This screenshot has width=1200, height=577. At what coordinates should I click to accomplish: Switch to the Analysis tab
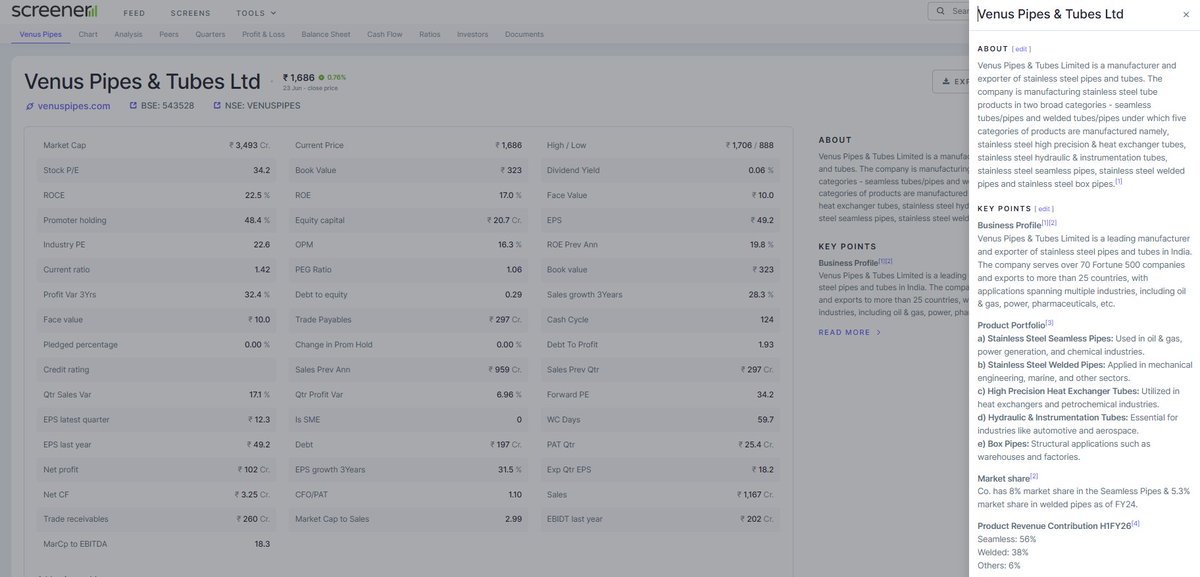[128, 34]
